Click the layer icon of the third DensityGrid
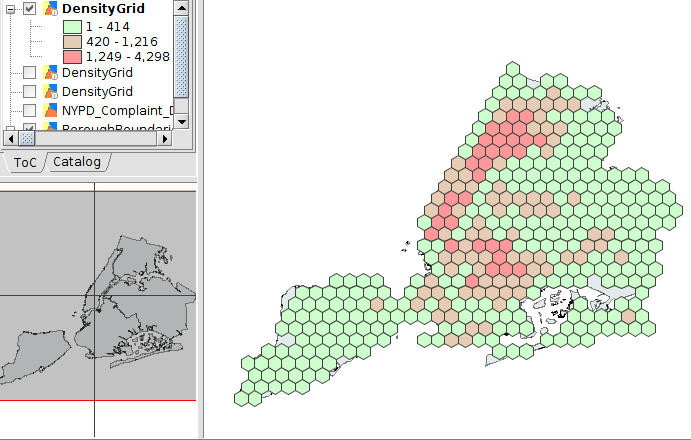The height and width of the screenshot is (440, 691). 49,92
